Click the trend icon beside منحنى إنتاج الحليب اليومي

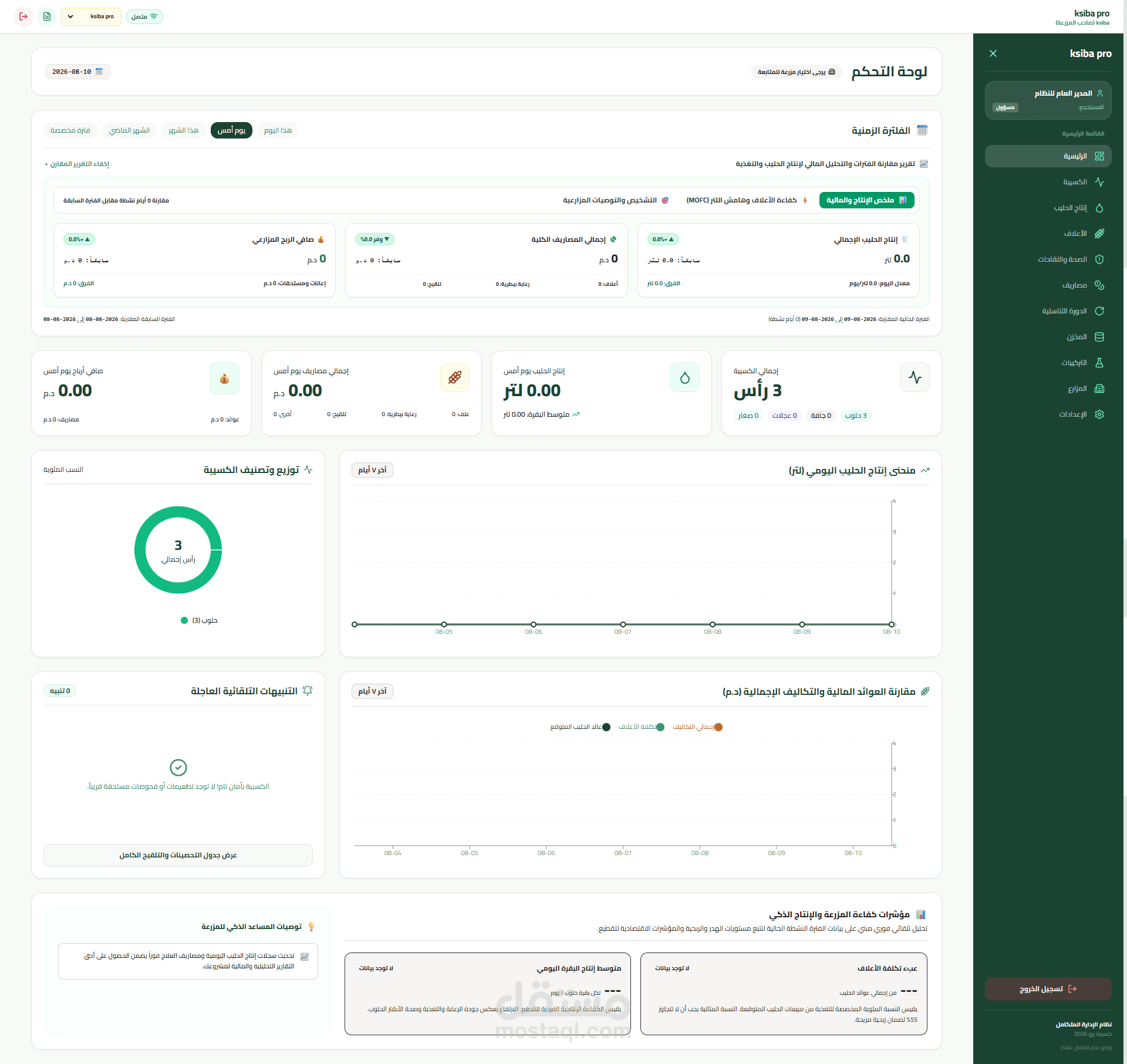925,470
